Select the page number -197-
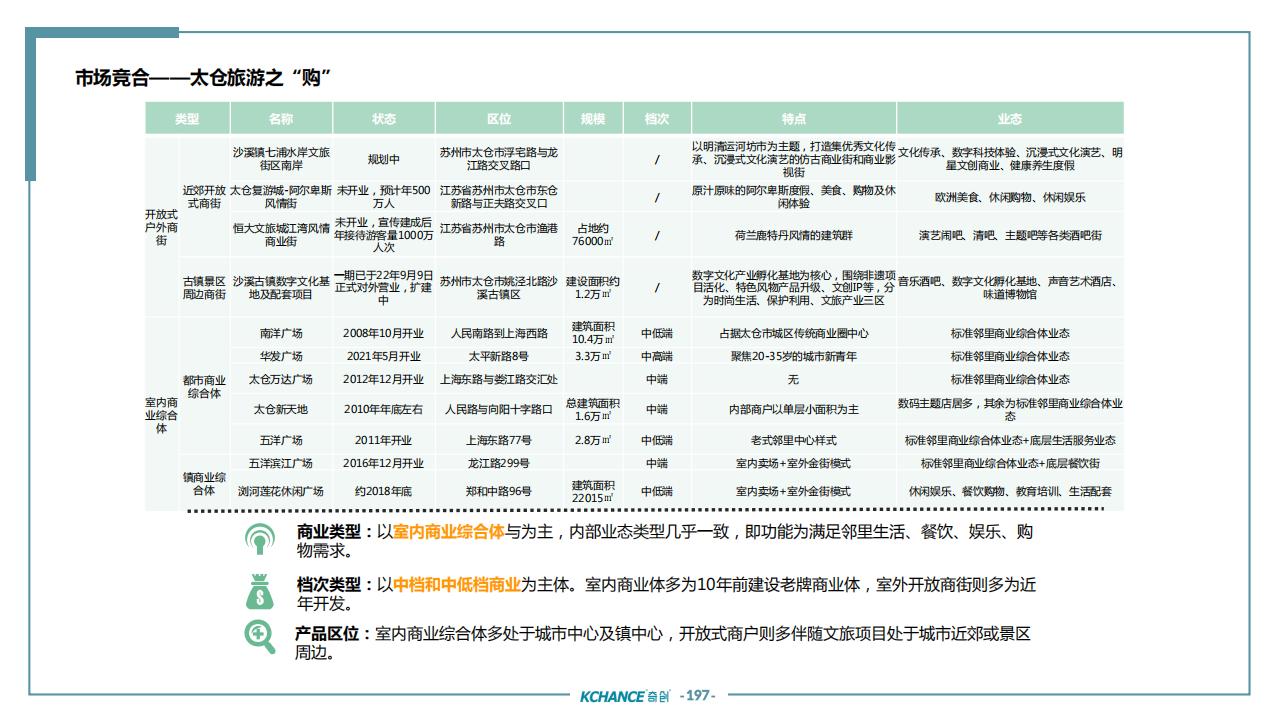The width and height of the screenshot is (1280, 720). point(698,695)
